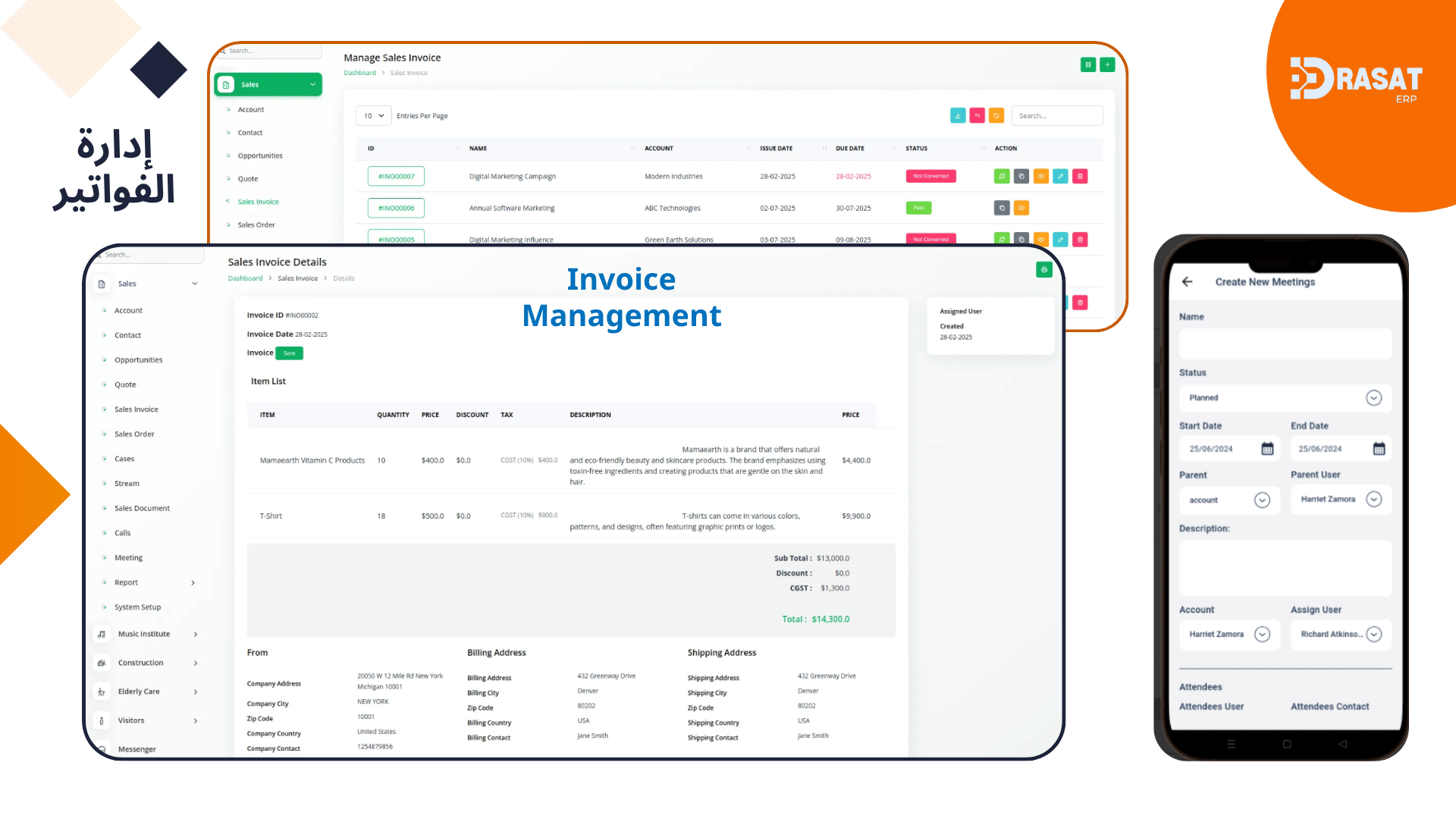Image resolution: width=1456 pixels, height=819 pixels.
Task: Click the back arrow in Create New Meetings
Action: (1187, 282)
